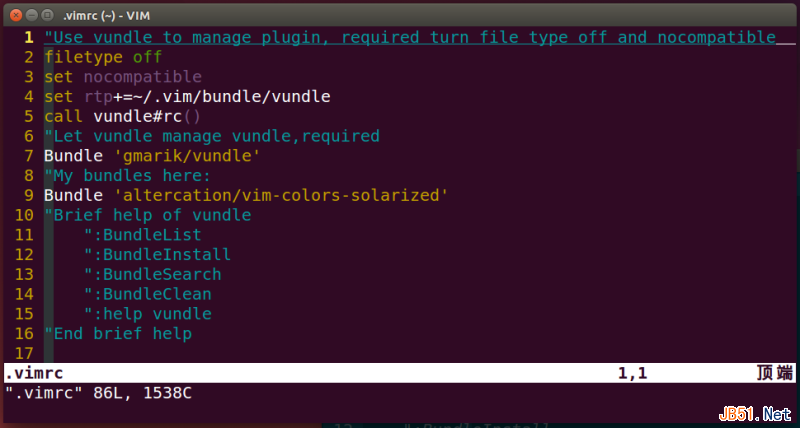800x428 pixels.
Task: Click the ':BundleInstall' comment on line 12
Action: tap(157, 255)
